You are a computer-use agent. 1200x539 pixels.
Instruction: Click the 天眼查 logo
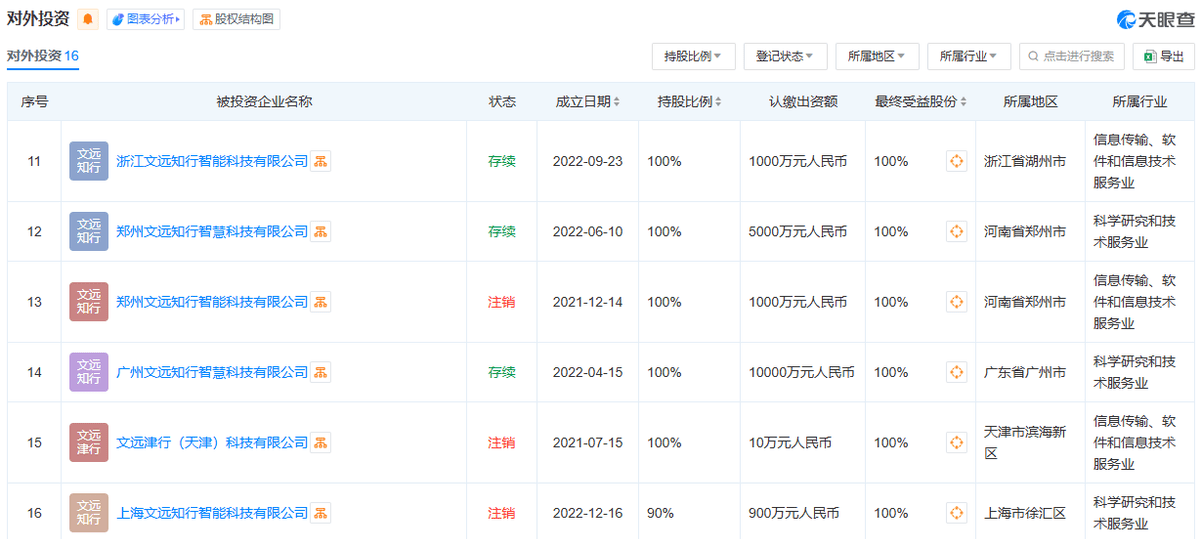pyautogui.click(x=1155, y=19)
